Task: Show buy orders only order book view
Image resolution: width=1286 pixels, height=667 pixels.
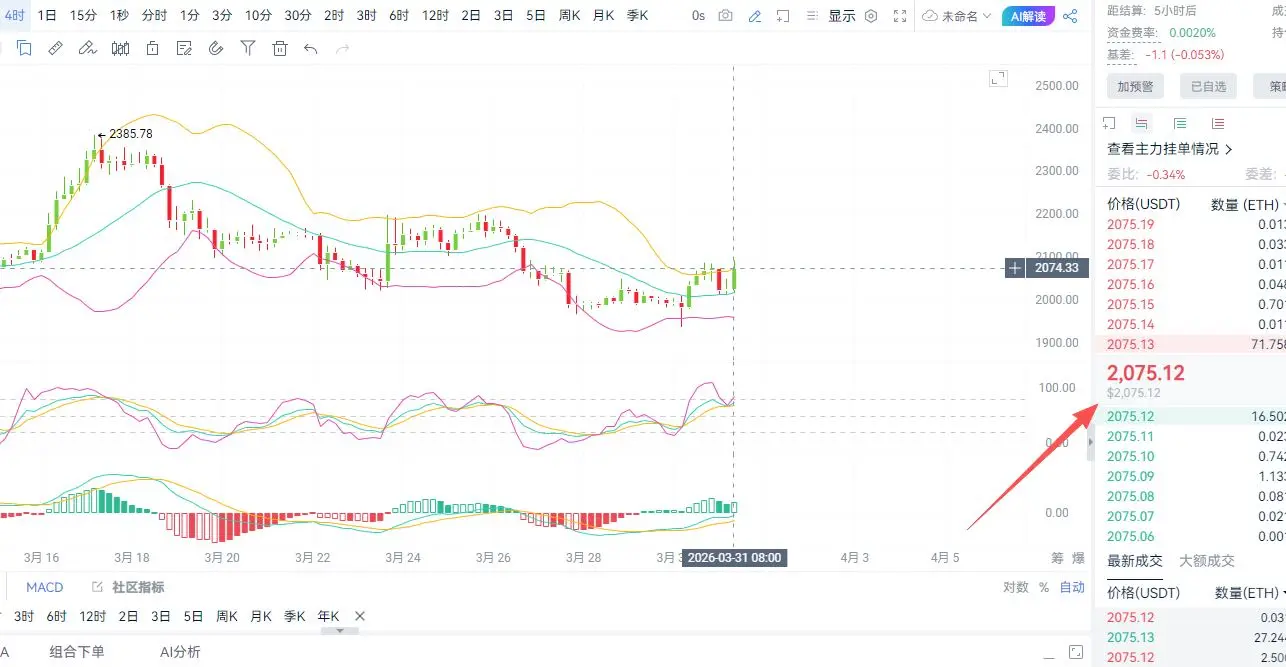Action: (x=1180, y=123)
